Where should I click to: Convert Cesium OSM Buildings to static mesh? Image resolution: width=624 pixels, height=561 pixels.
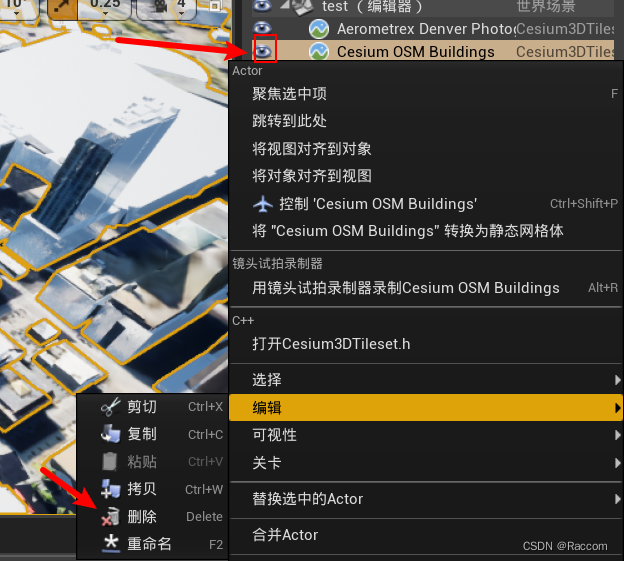pyautogui.click(x=426, y=231)
